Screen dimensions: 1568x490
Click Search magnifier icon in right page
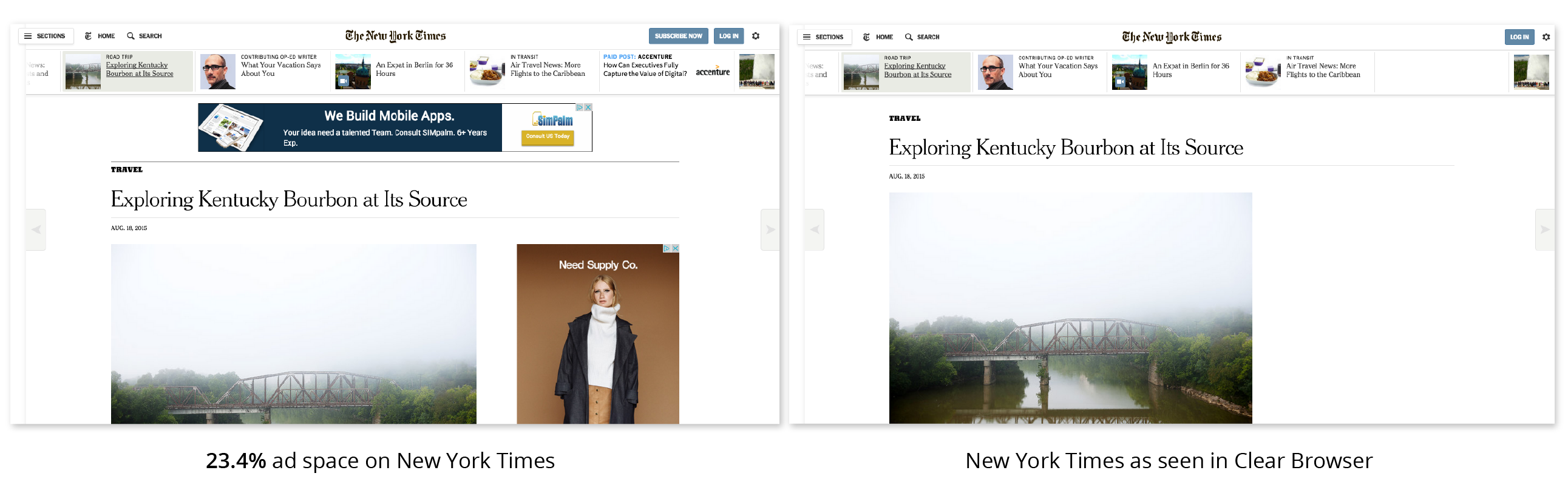[x=908, y=37]
